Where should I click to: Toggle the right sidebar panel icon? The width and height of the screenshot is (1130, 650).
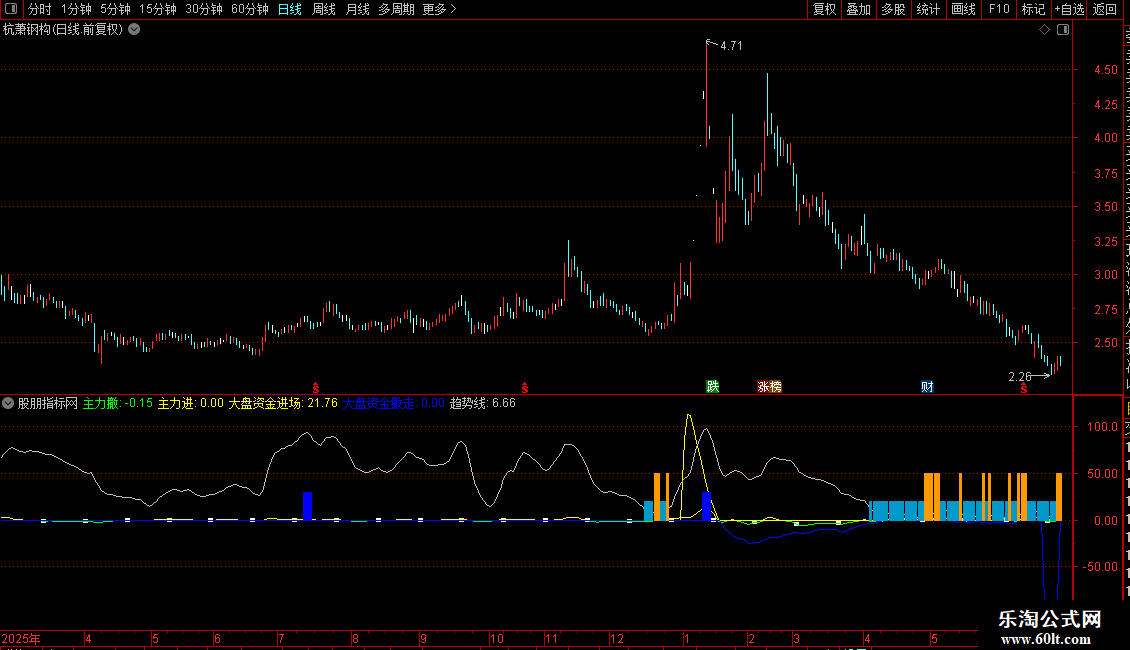click(1063, 30)
